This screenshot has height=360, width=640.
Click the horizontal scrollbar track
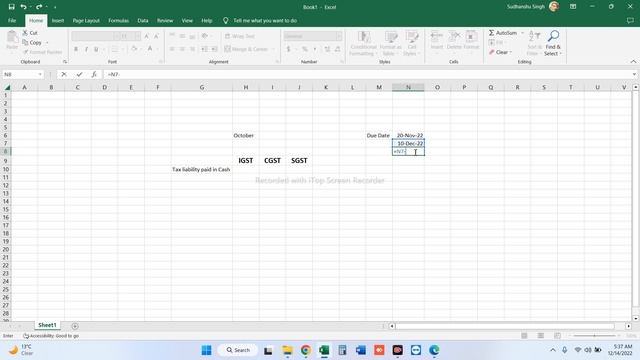coord(504,326)
